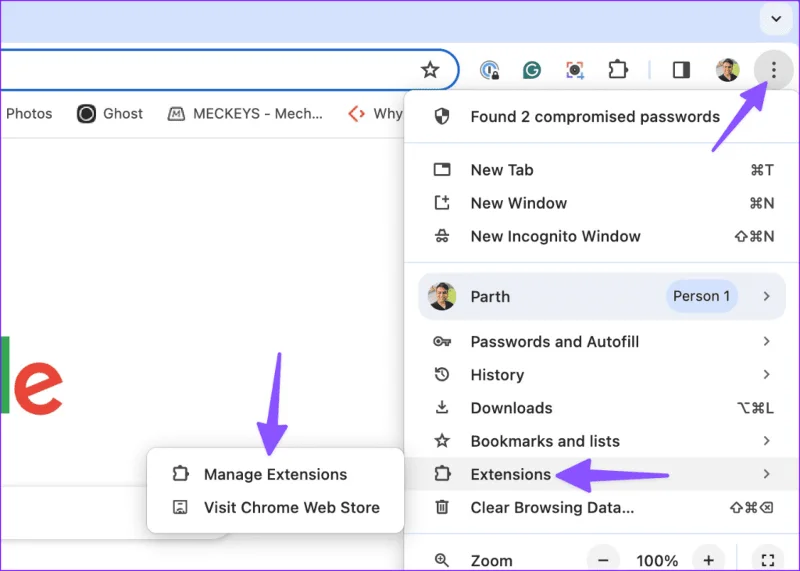This screenshot has height=571, width=800.
Task: Expand the tab search chevron
Action: point(776,19)
